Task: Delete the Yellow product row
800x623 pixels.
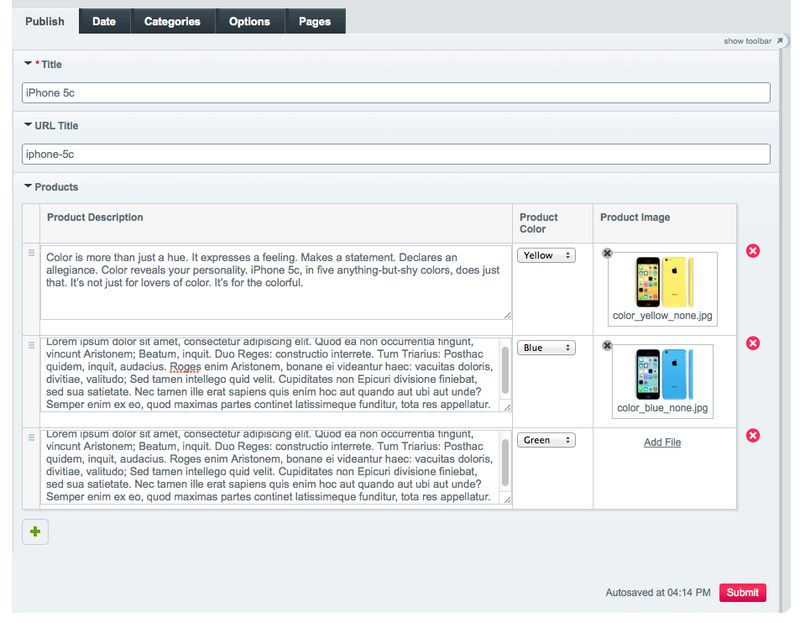Action: coord(753,251)
